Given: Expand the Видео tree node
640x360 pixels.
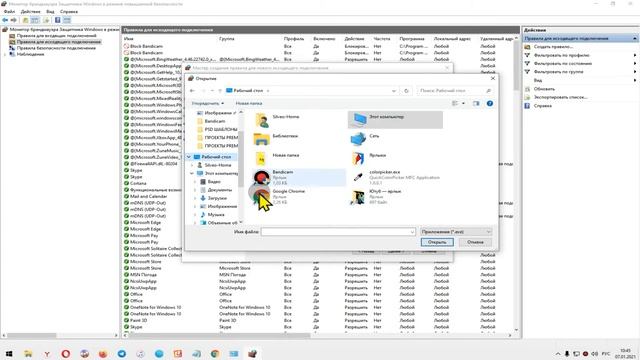Looking at the screenshot, I should tap(195, 182).
